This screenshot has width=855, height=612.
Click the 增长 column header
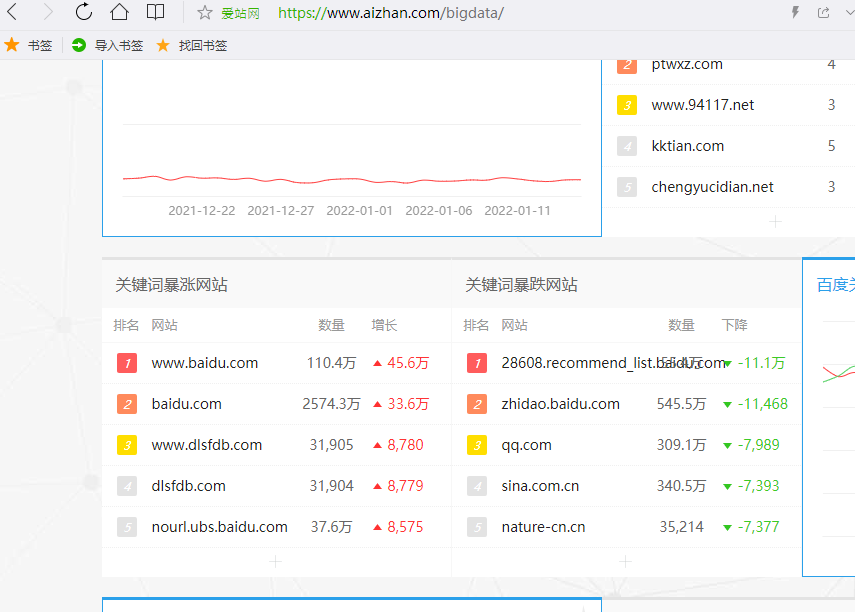coord(384,326)
